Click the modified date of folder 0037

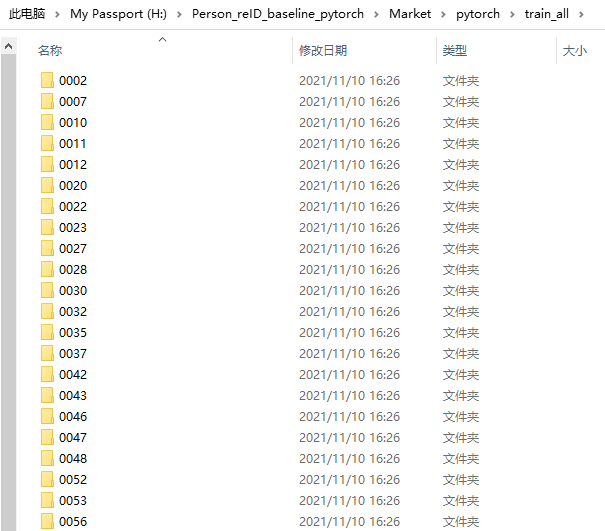click(349, 353)
